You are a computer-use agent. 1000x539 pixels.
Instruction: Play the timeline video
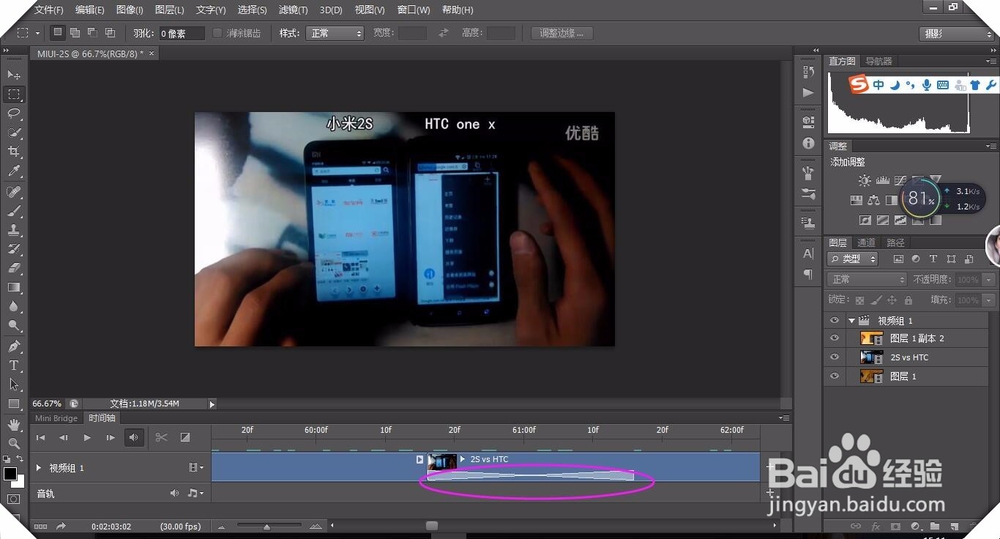point(87,438)
